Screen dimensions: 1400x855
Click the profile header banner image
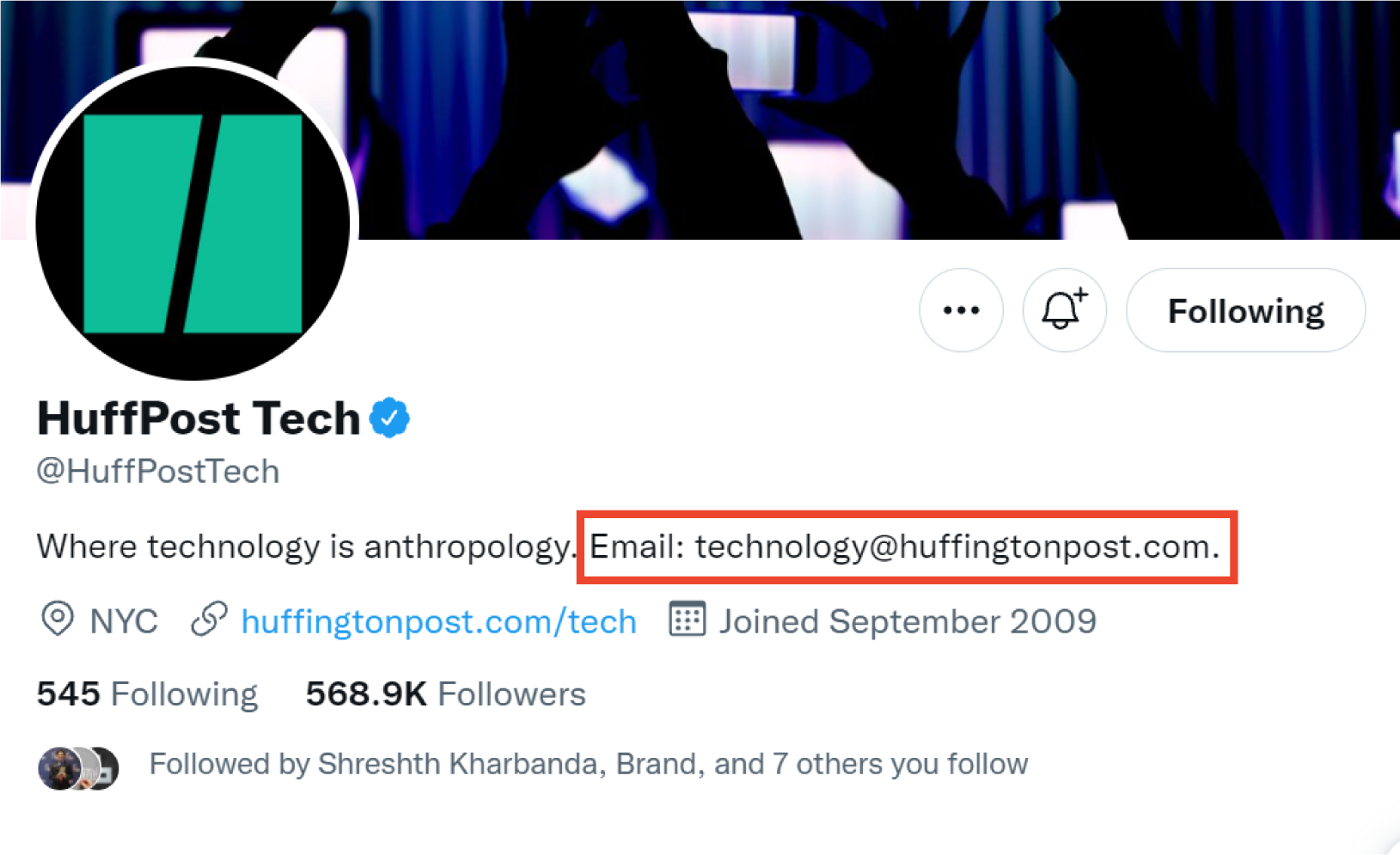point(859,120)
